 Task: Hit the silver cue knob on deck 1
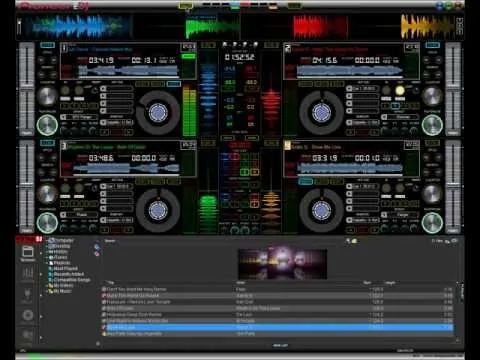point(47,97)
